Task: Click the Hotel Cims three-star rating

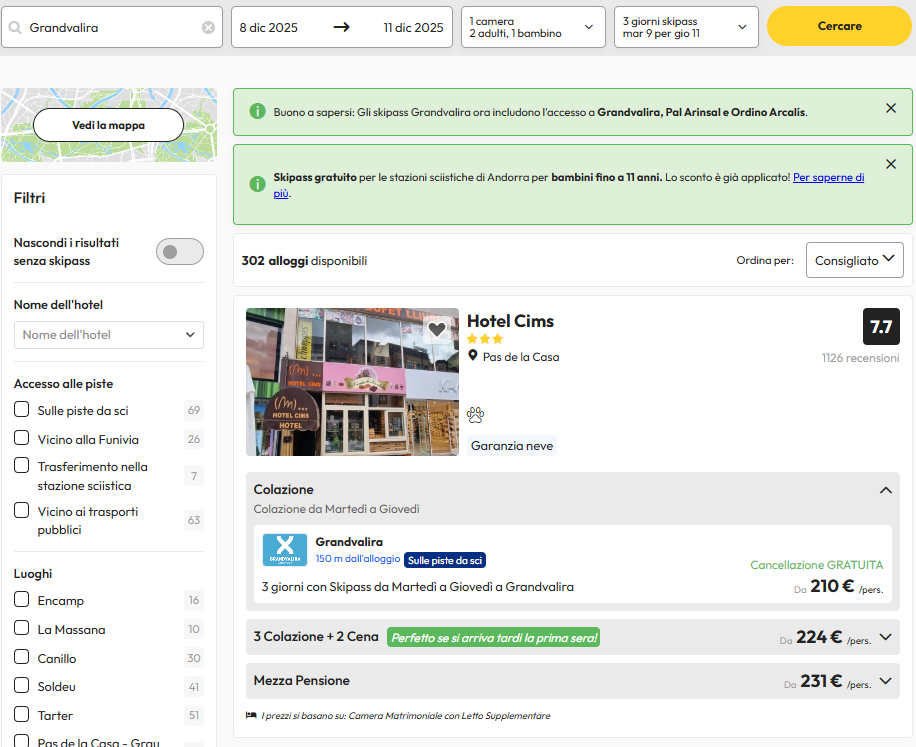Action: point(485,339)
